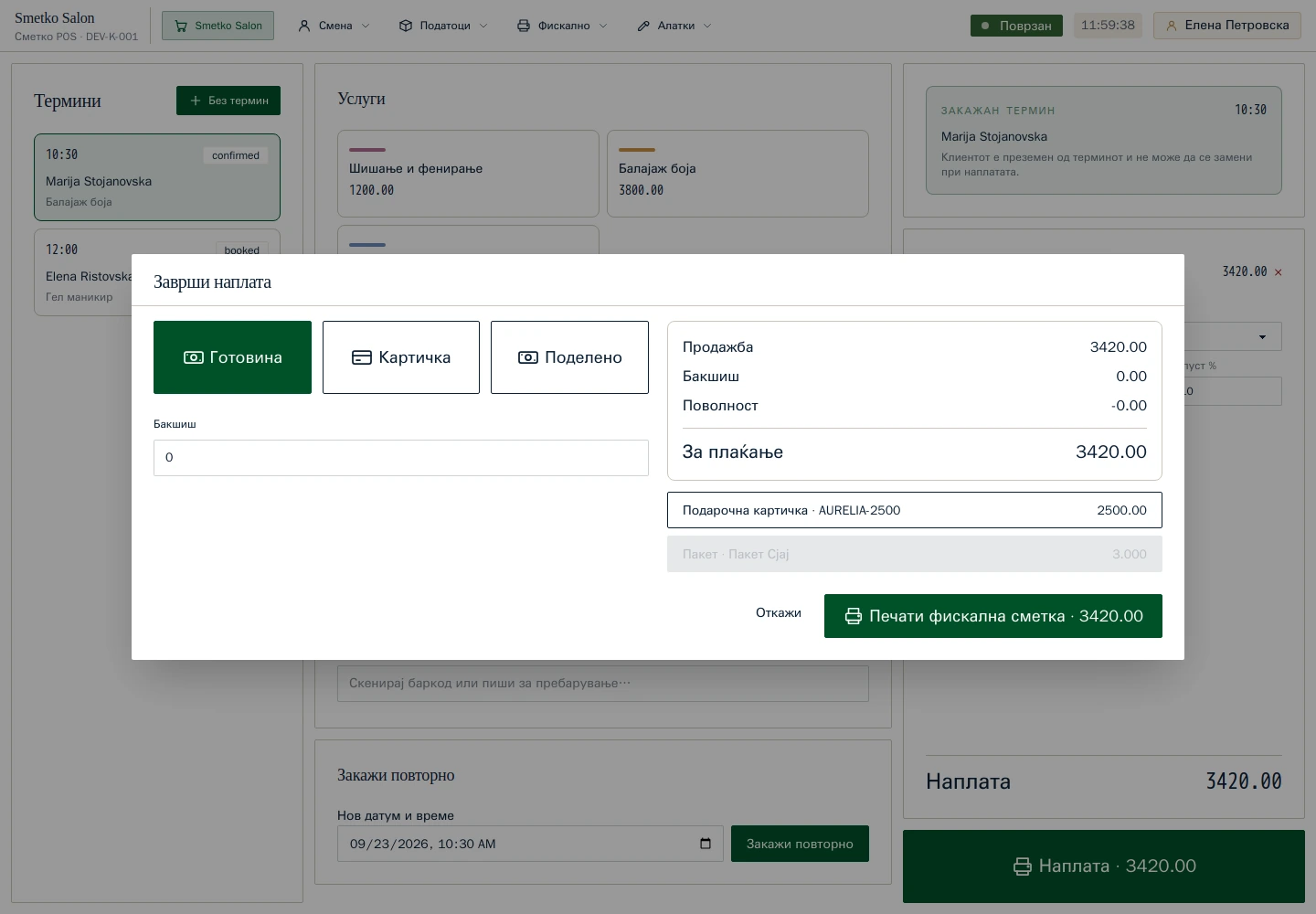Click the user icon beside Елена Петровска
The image size is (1316, 914).
[1172, 26]
